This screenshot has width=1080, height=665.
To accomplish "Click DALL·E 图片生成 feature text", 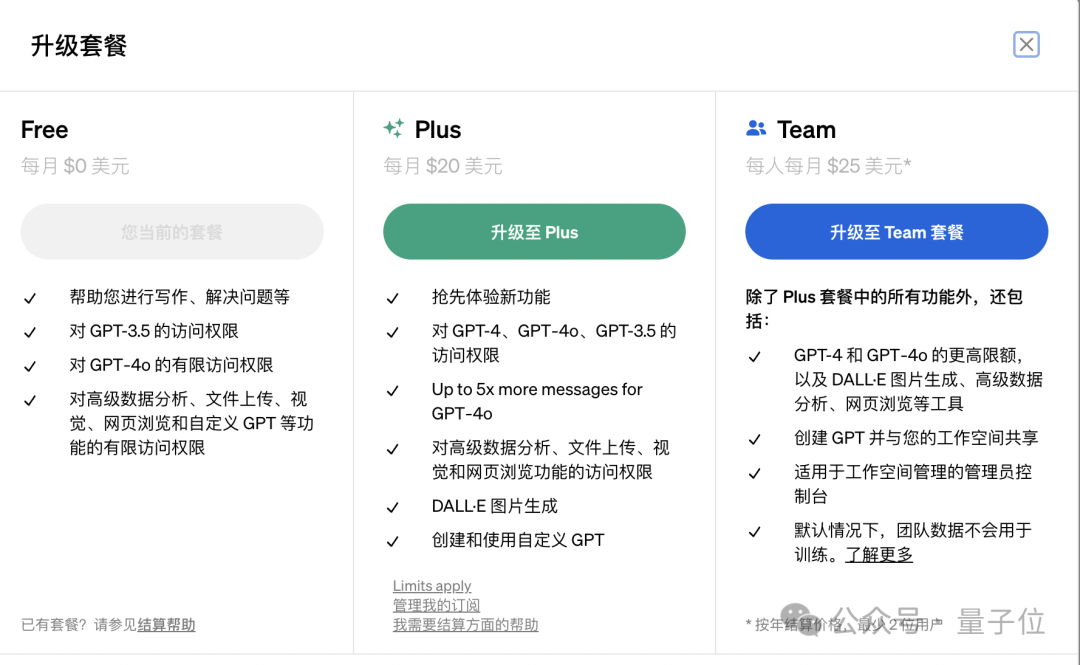I will click(x=495, y=506).
